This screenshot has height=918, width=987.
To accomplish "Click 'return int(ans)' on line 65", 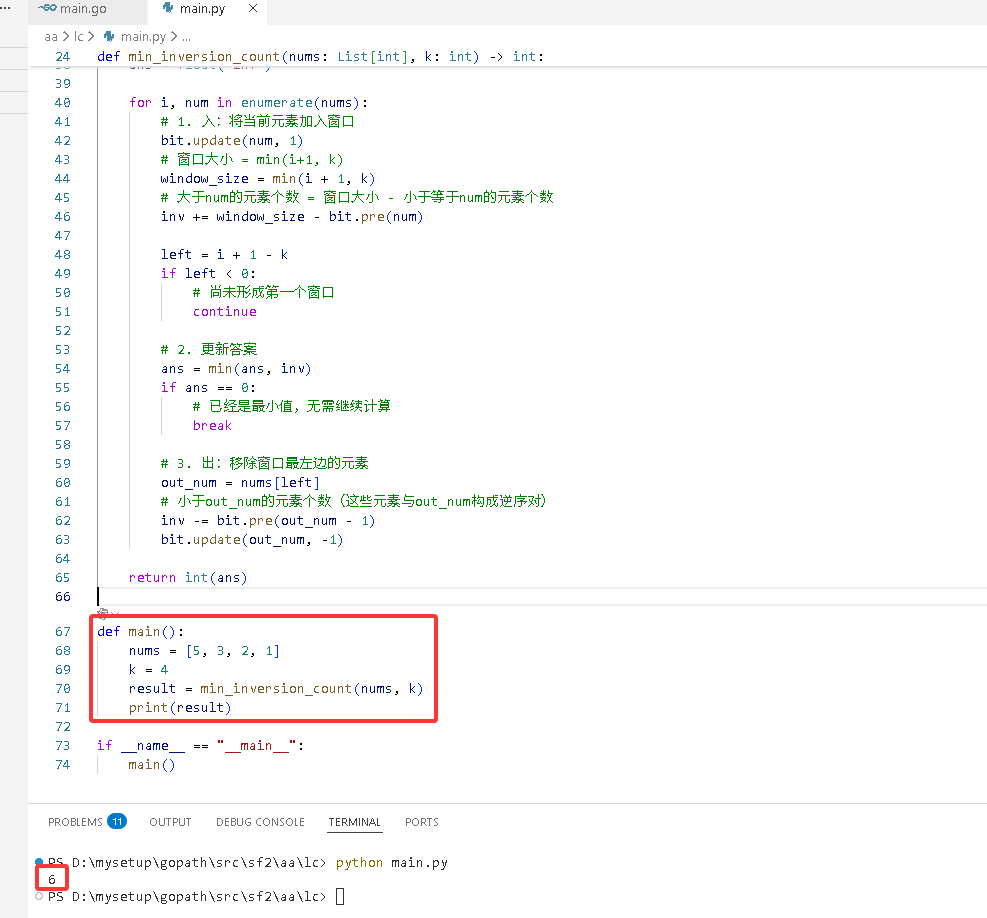I will click(188, 577).
